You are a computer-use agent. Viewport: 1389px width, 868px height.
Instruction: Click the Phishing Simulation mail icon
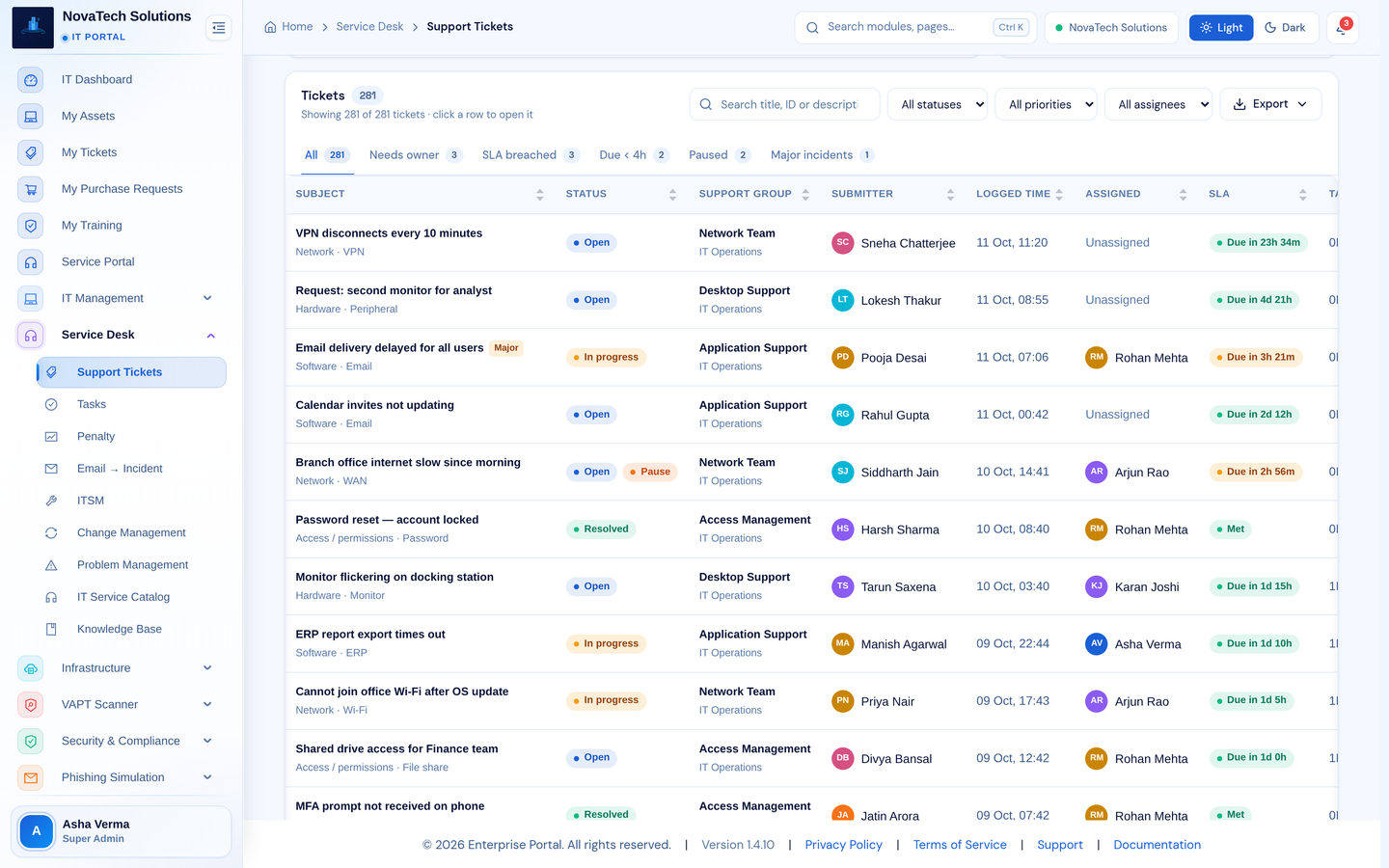coord(31,778)
